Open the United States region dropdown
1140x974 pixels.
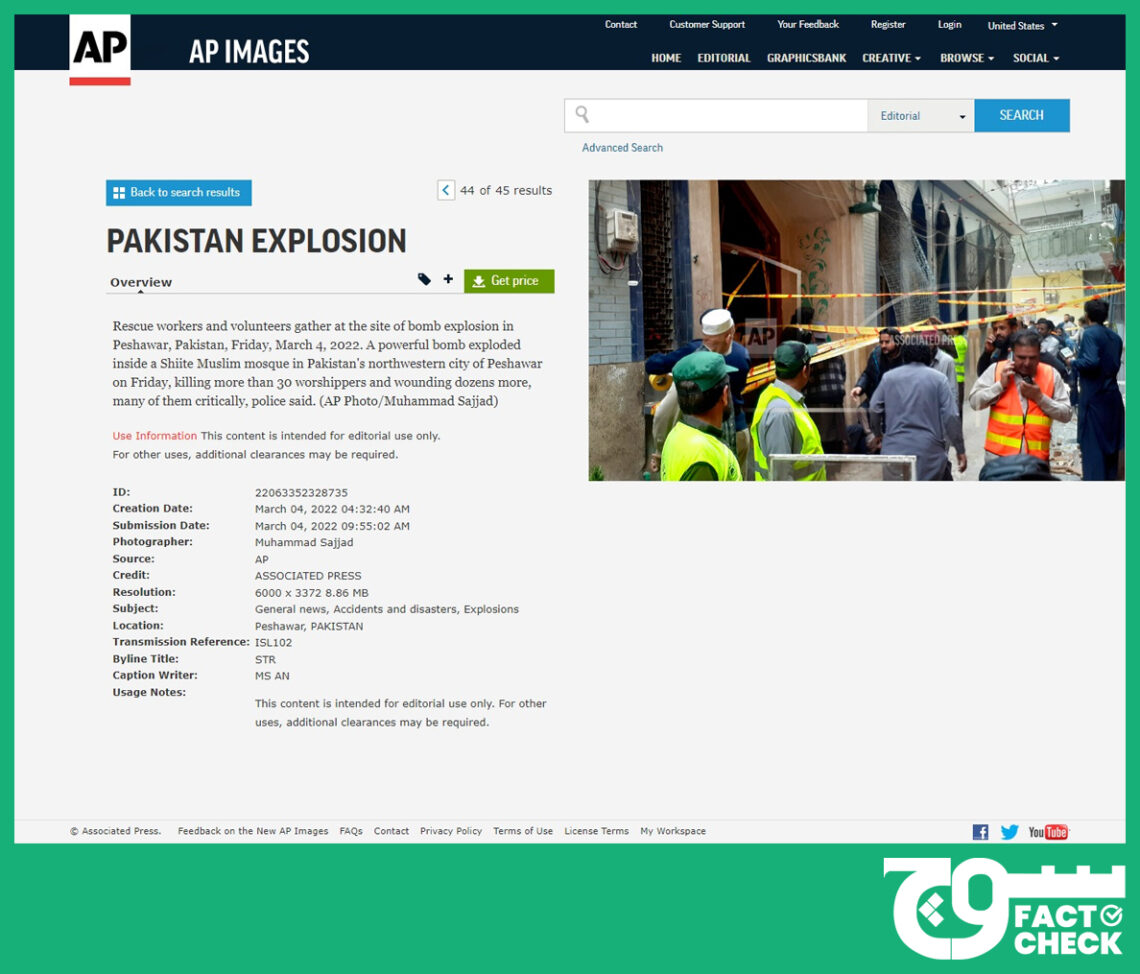pos(1022,25)
